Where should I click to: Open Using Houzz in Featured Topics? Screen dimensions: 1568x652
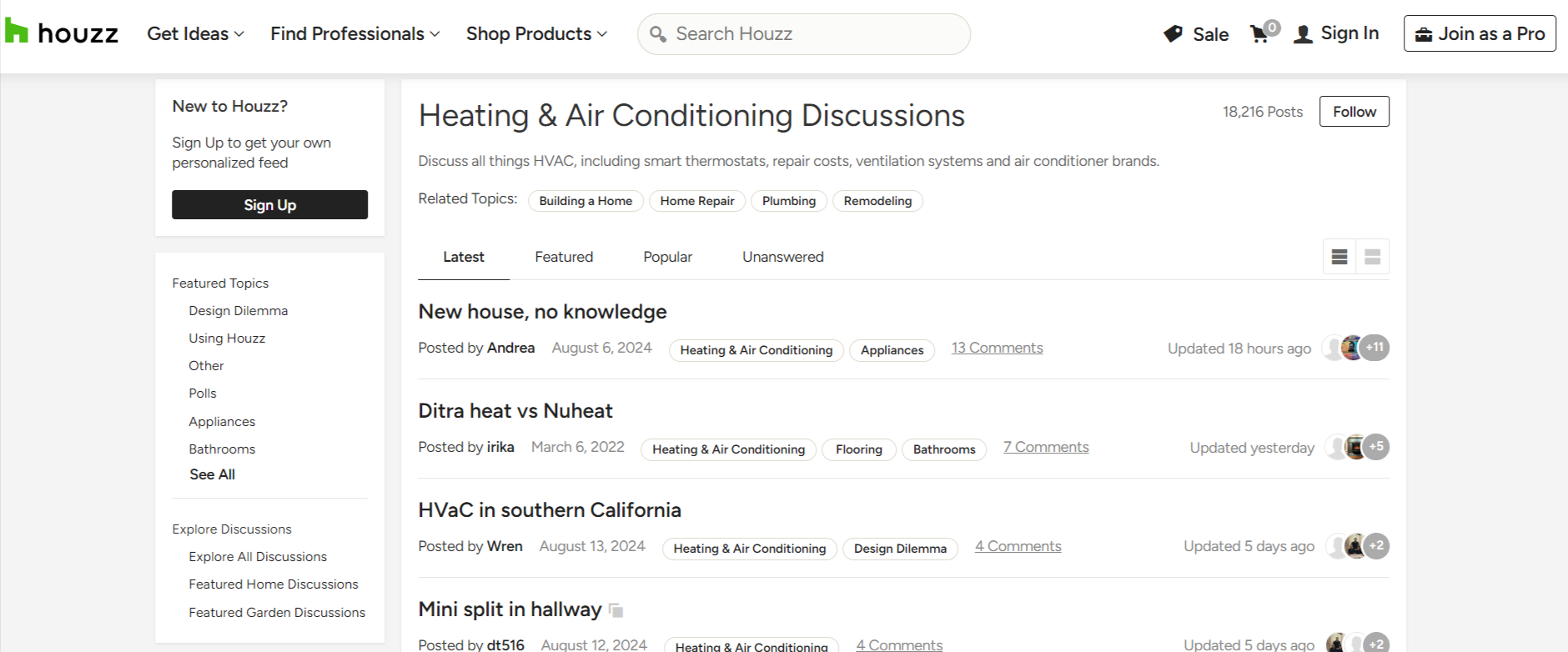click(227, 339)
